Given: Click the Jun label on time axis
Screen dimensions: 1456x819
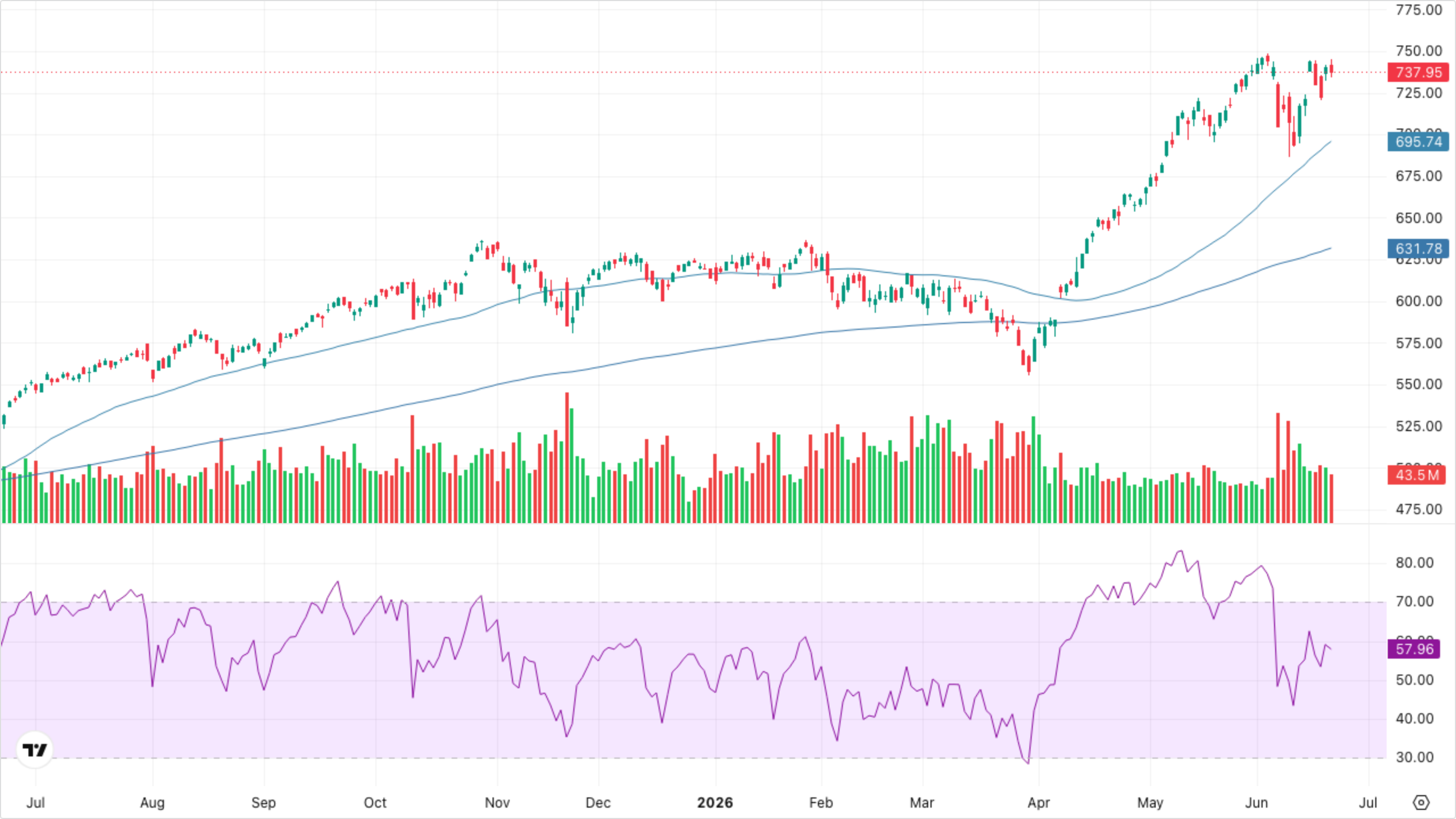Looking at the screenshot, I should (1256, 803).
